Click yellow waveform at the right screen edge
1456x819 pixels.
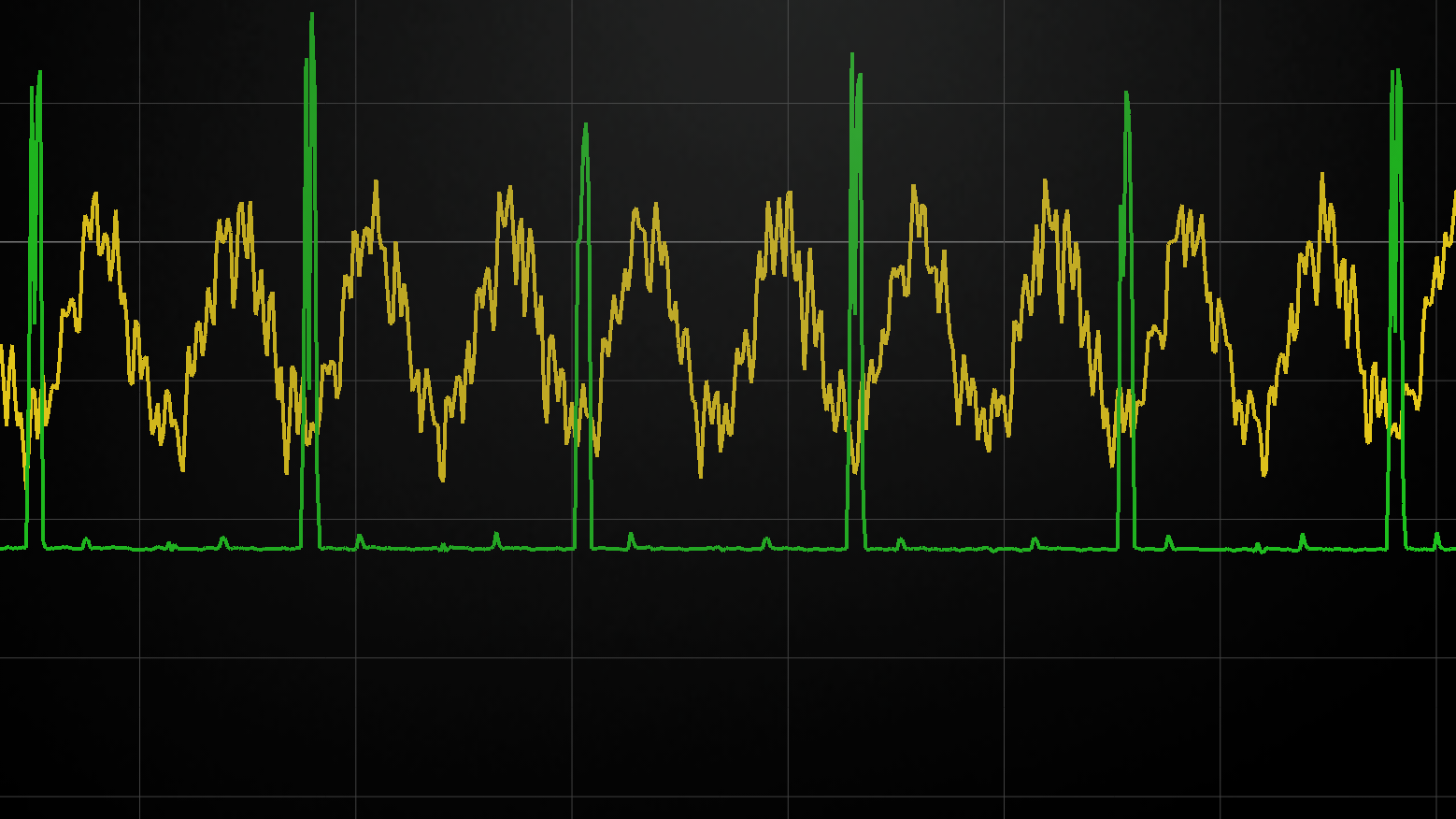1452,201
